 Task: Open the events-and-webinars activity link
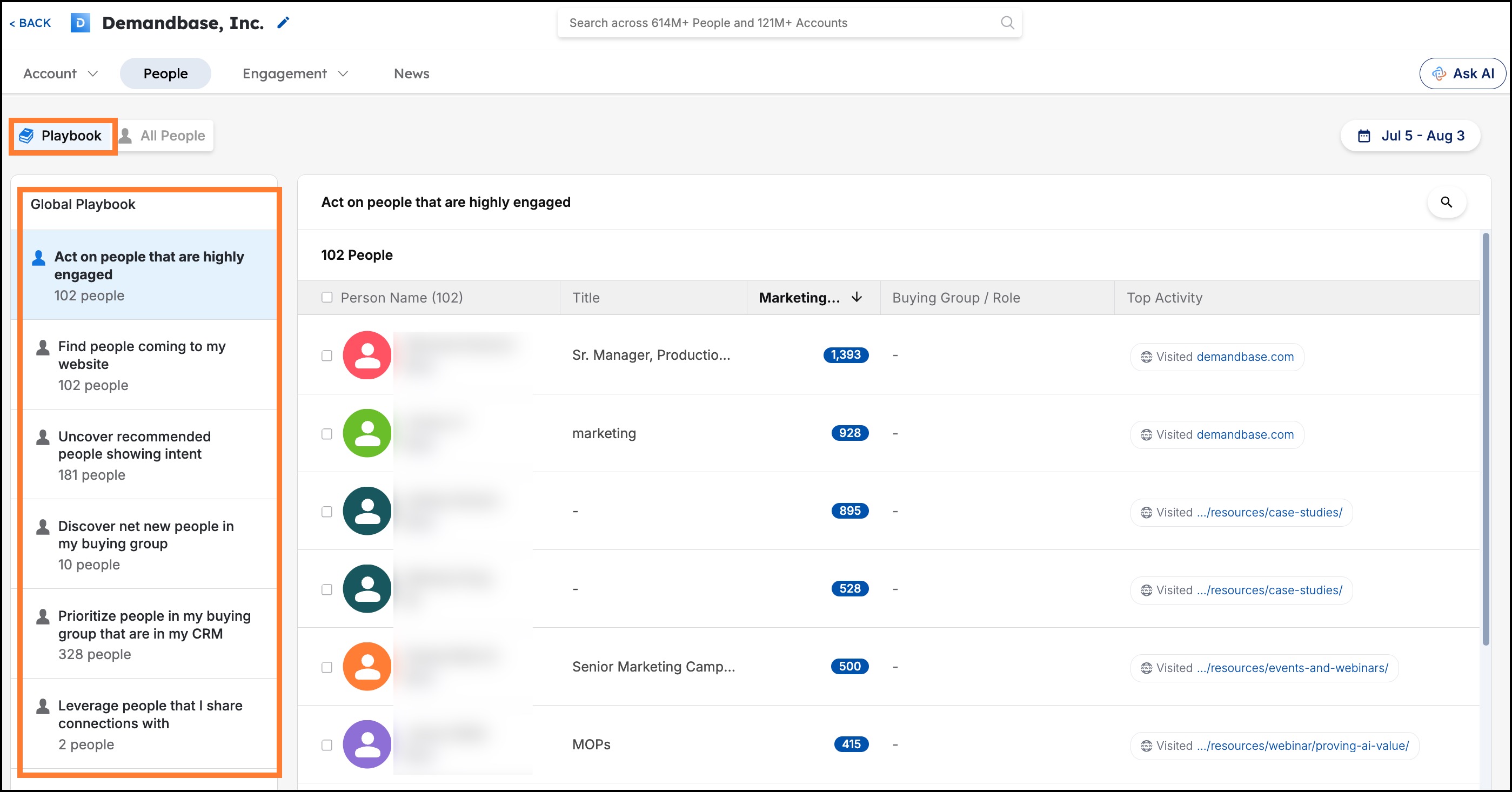[1293, 668]
